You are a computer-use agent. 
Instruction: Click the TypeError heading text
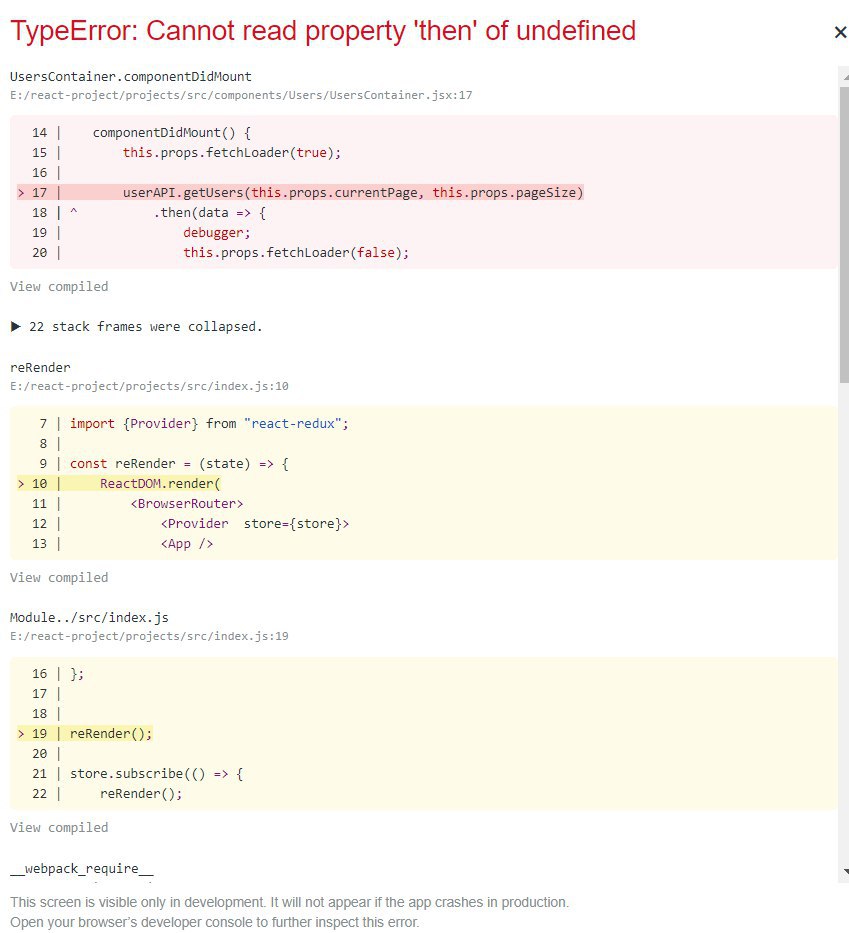pyautogui.click(x=322, y=31)
